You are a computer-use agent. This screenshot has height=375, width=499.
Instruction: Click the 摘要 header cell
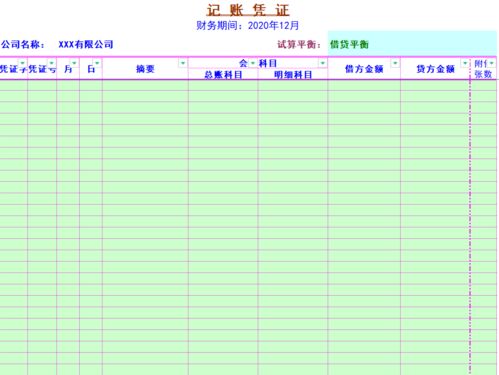click(145, 69)
